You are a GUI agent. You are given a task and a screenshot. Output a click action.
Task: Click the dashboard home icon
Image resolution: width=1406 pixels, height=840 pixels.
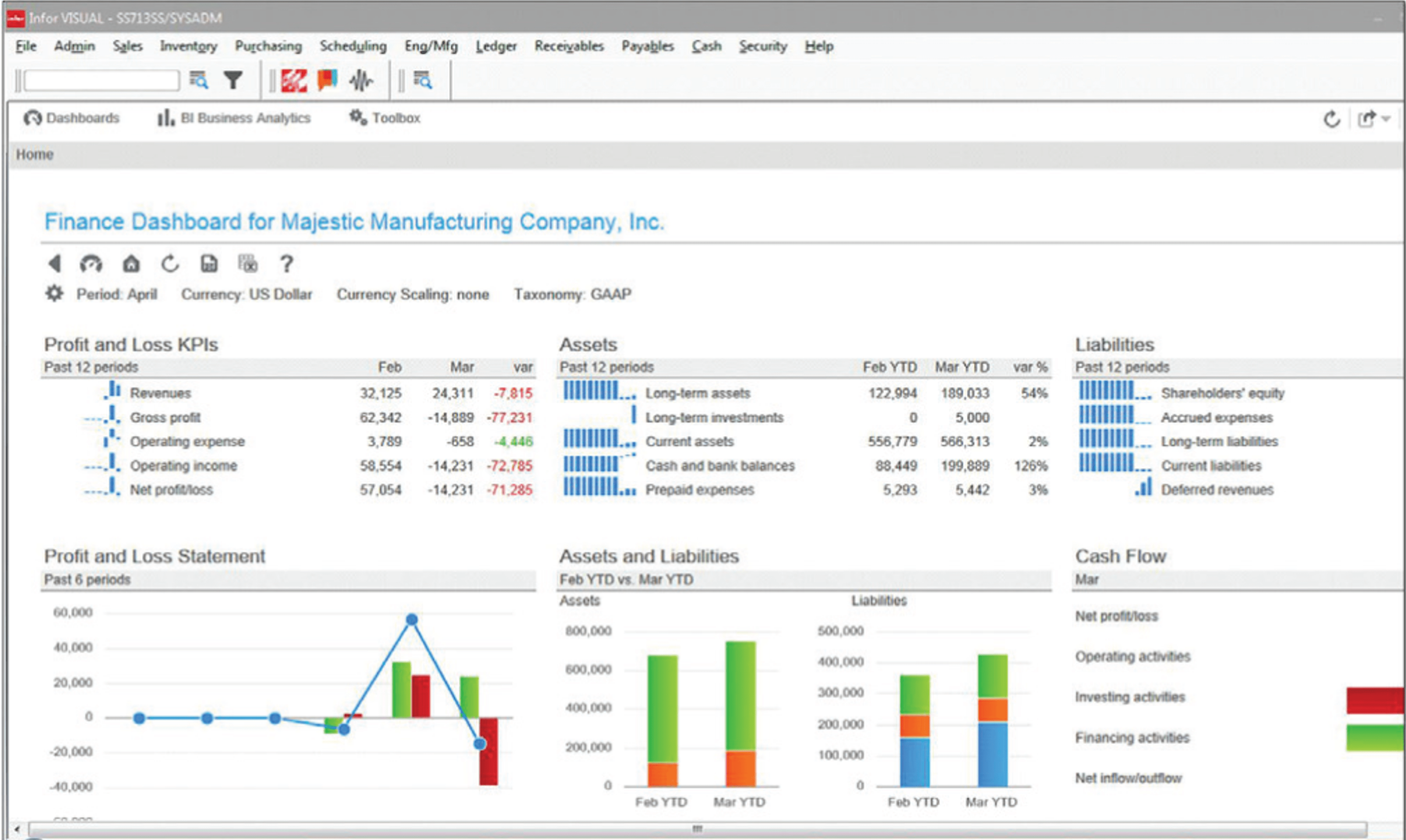[131, 264]
